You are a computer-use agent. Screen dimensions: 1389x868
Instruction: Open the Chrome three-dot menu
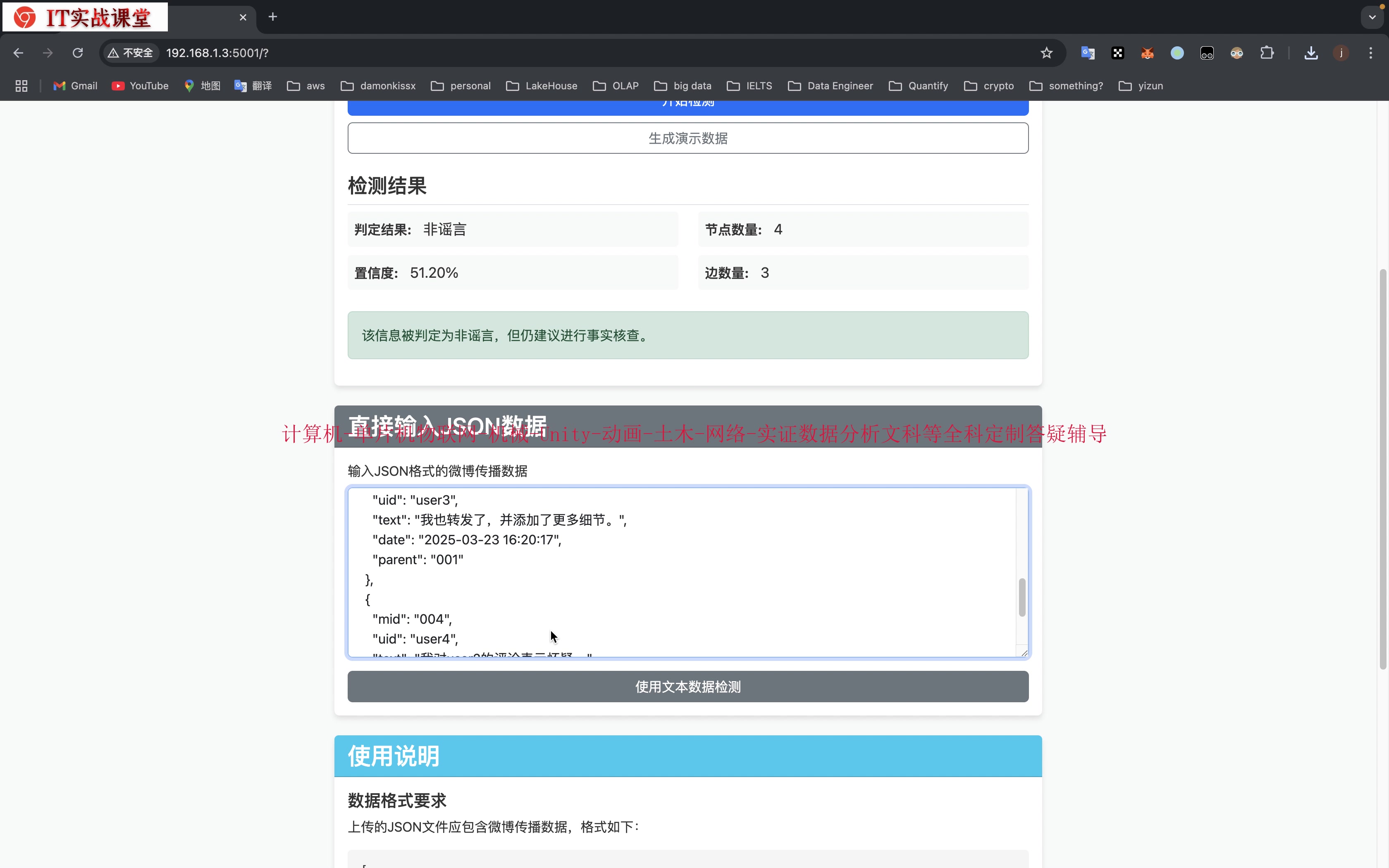point(1371,53)
